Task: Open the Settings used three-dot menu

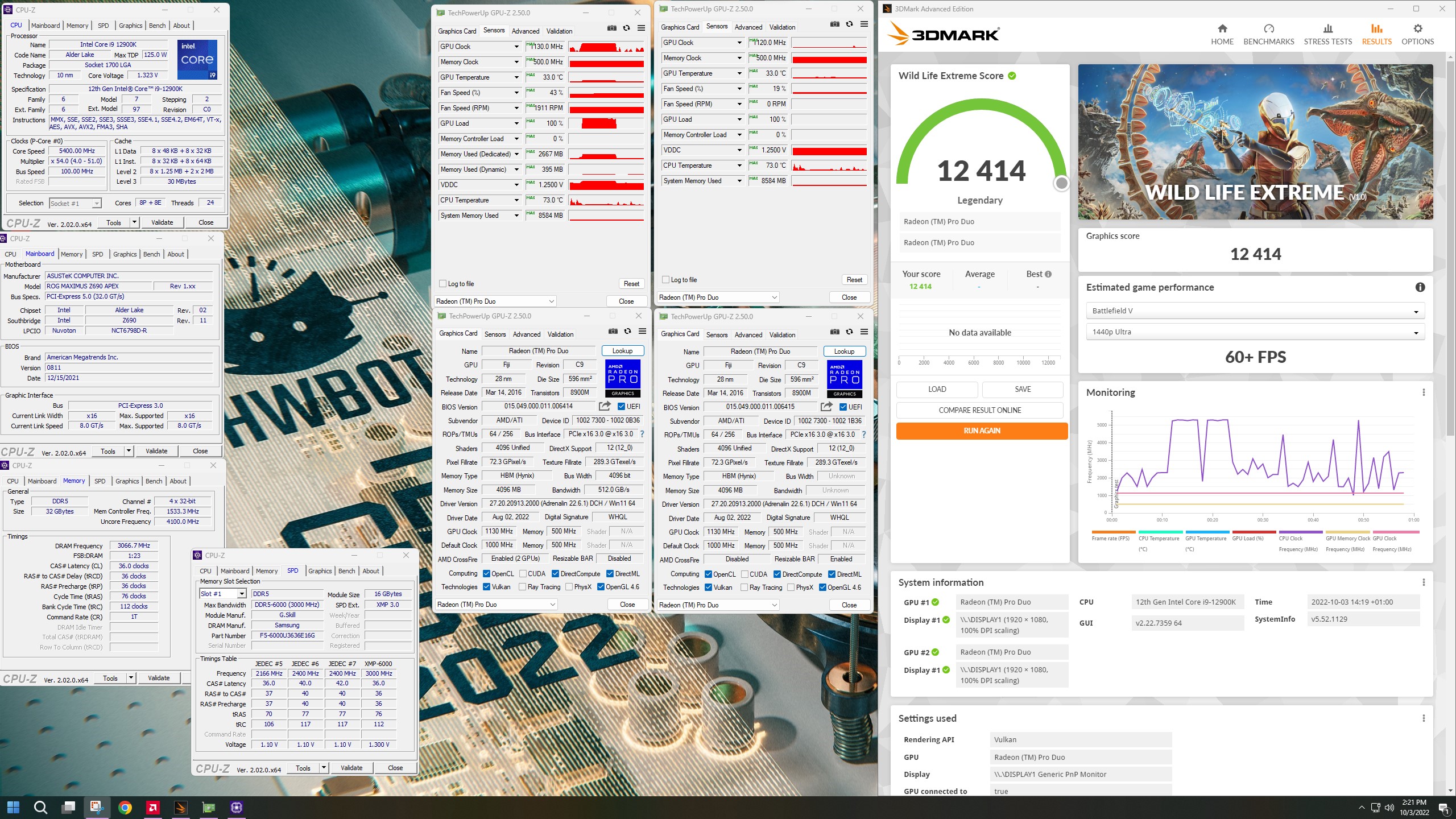Action: click(x=1423, y=718)
